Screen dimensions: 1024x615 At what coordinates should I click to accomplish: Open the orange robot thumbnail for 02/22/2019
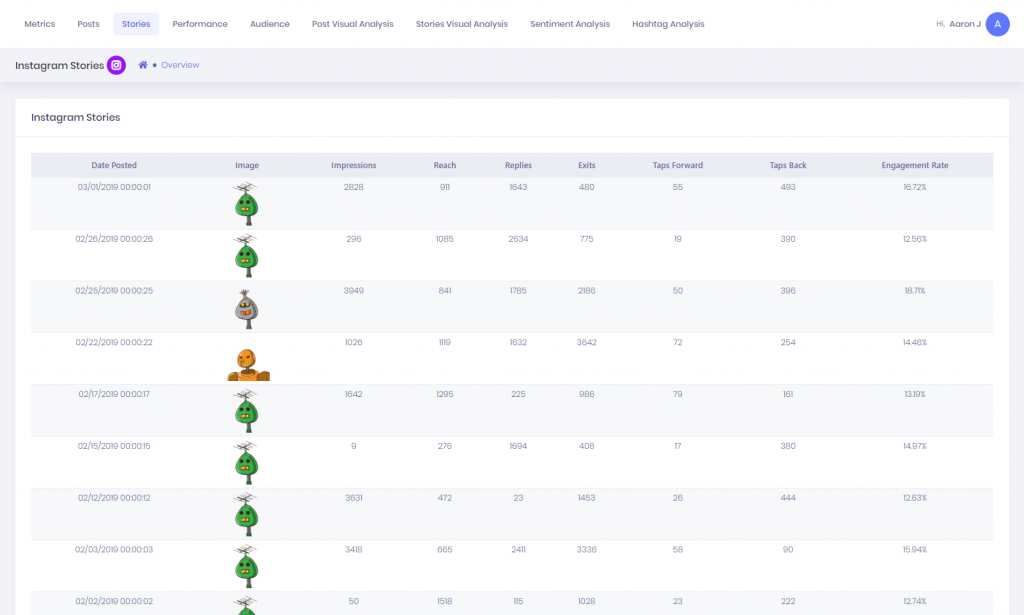pos(248,364)
